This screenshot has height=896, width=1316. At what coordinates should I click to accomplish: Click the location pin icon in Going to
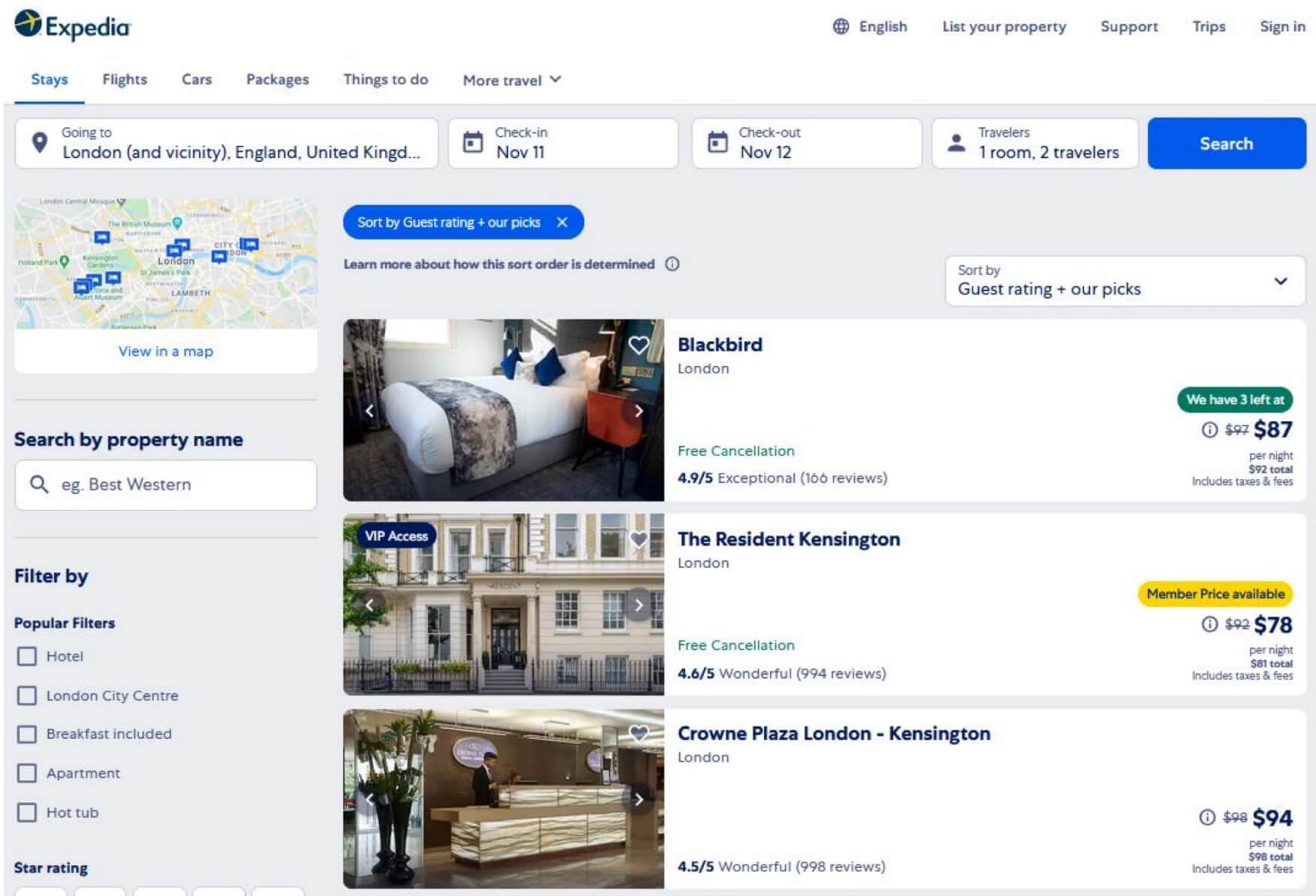pos(40,143)
